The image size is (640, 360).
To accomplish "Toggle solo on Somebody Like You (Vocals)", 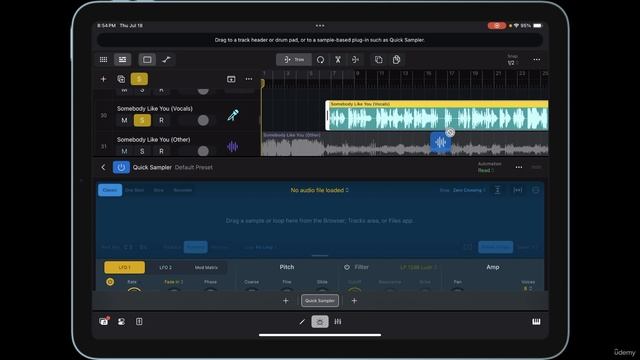I will [142, 120].
